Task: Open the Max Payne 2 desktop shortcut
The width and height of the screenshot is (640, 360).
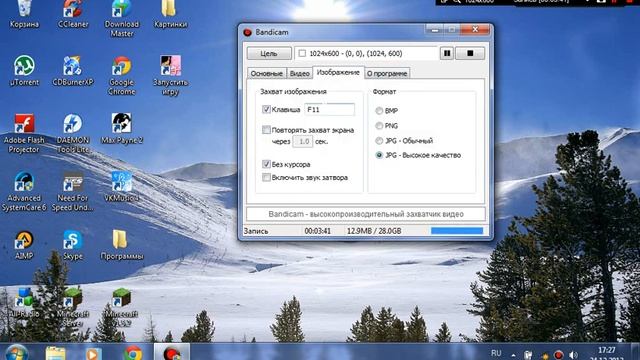Action: tap(122, 128)
